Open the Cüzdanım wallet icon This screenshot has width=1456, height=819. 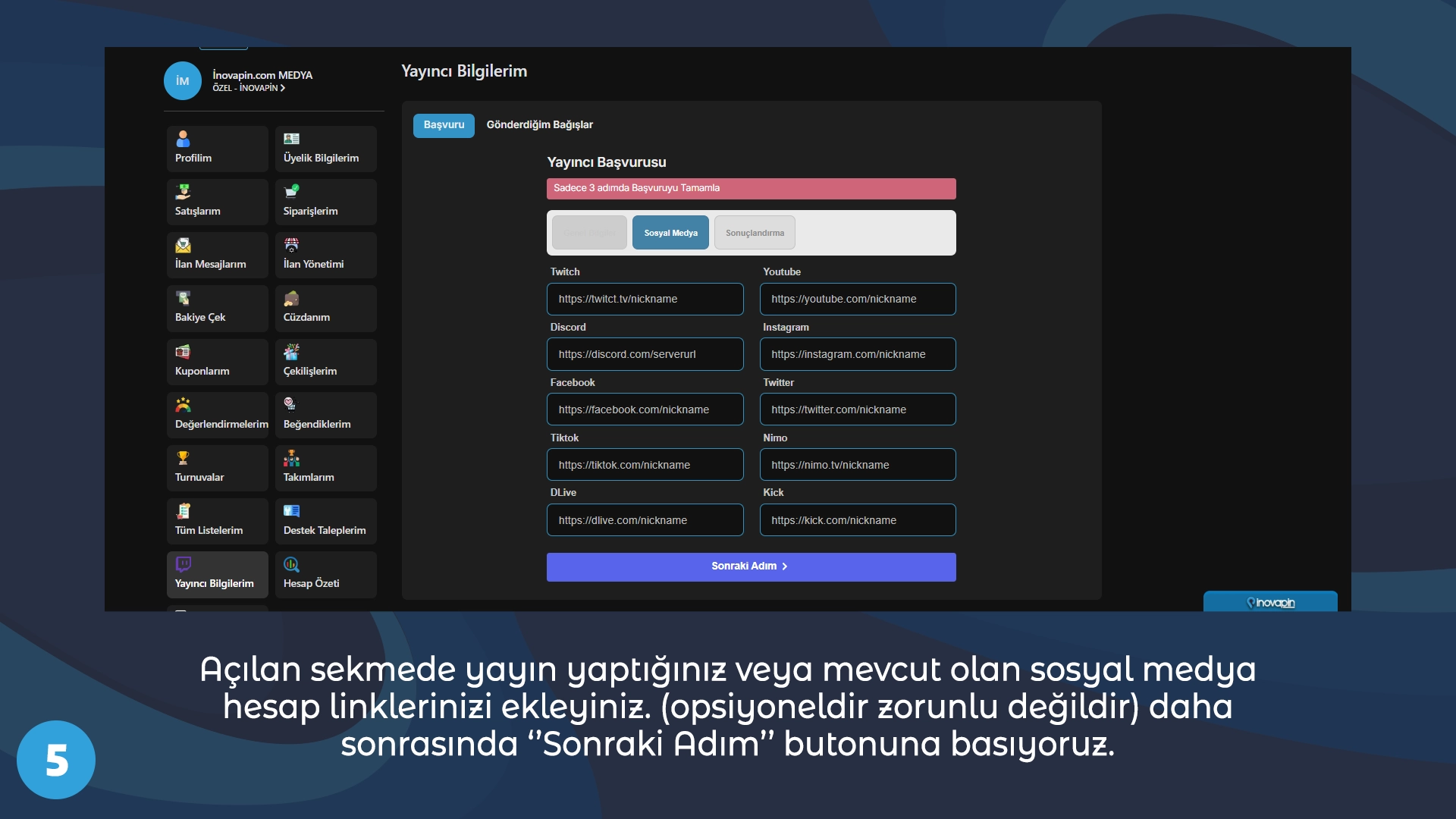click(x=291, y=298)
